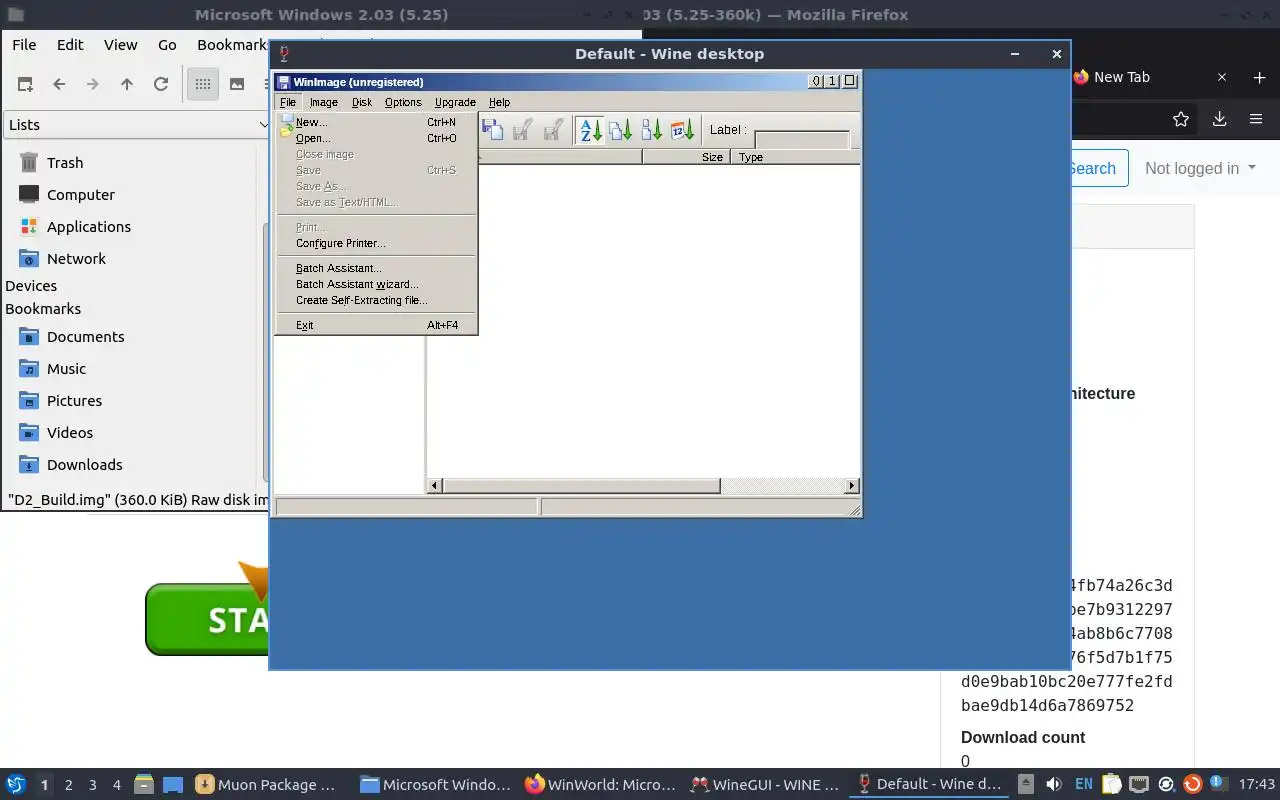This screenshot has width=1280, height=800.
Task: Click the WinImage title bar app icon
Action: (284, 82)
